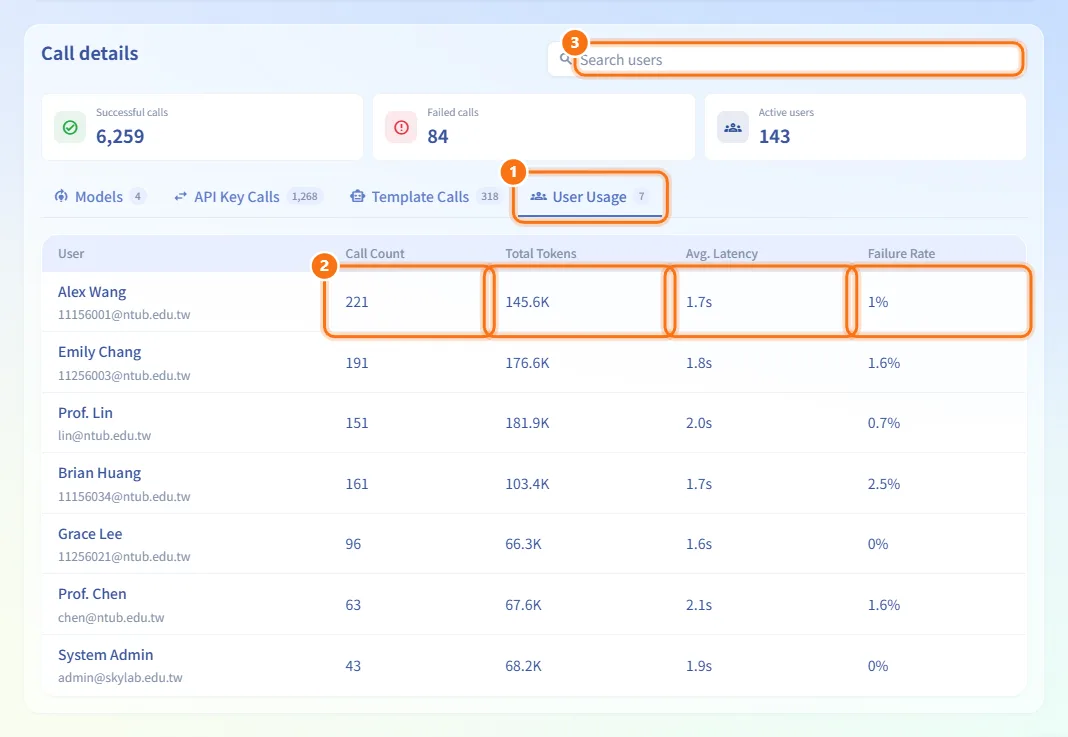Select user Grace Lee

pos(90,534)
